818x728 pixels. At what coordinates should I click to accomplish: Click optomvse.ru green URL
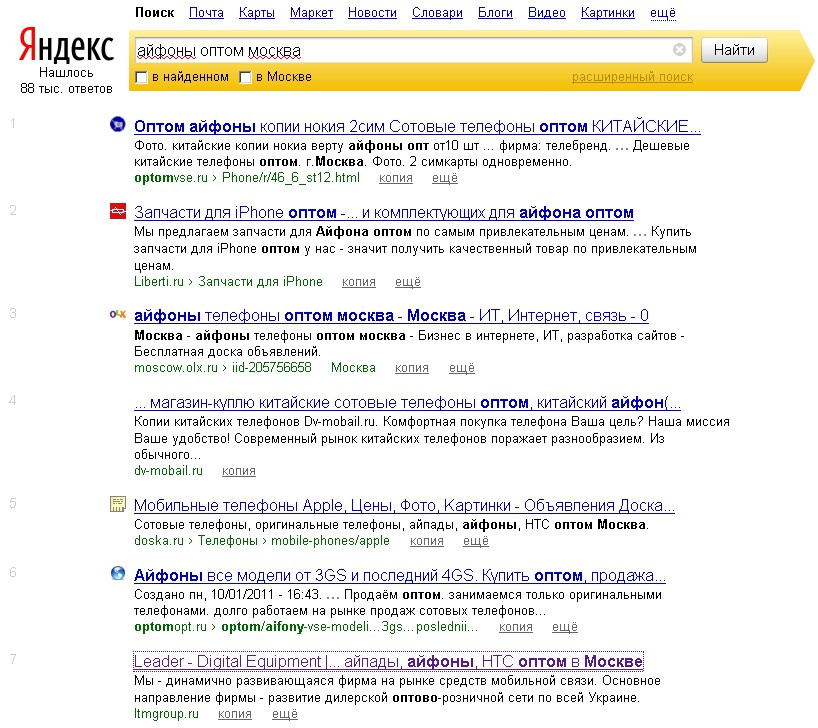click(x=171, y=178)
